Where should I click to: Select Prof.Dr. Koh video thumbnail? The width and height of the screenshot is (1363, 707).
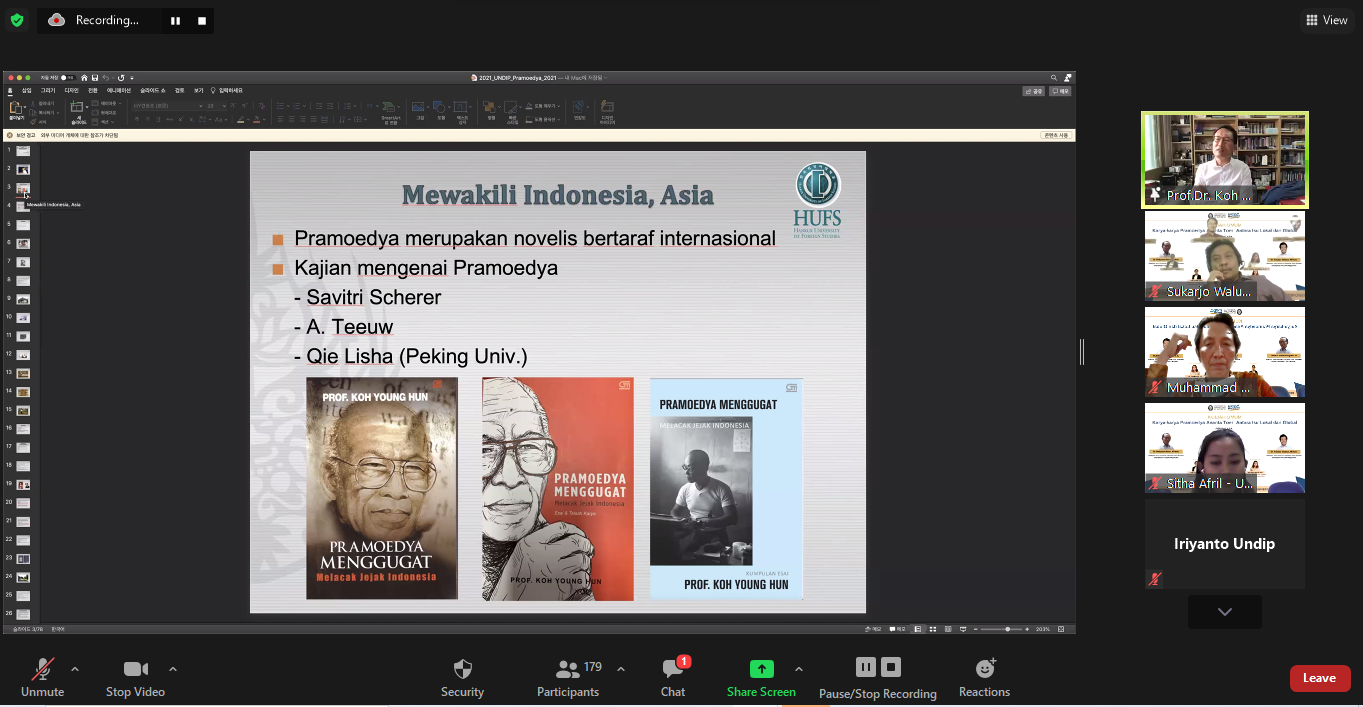pyautogui.click(x=1224, y=159)
